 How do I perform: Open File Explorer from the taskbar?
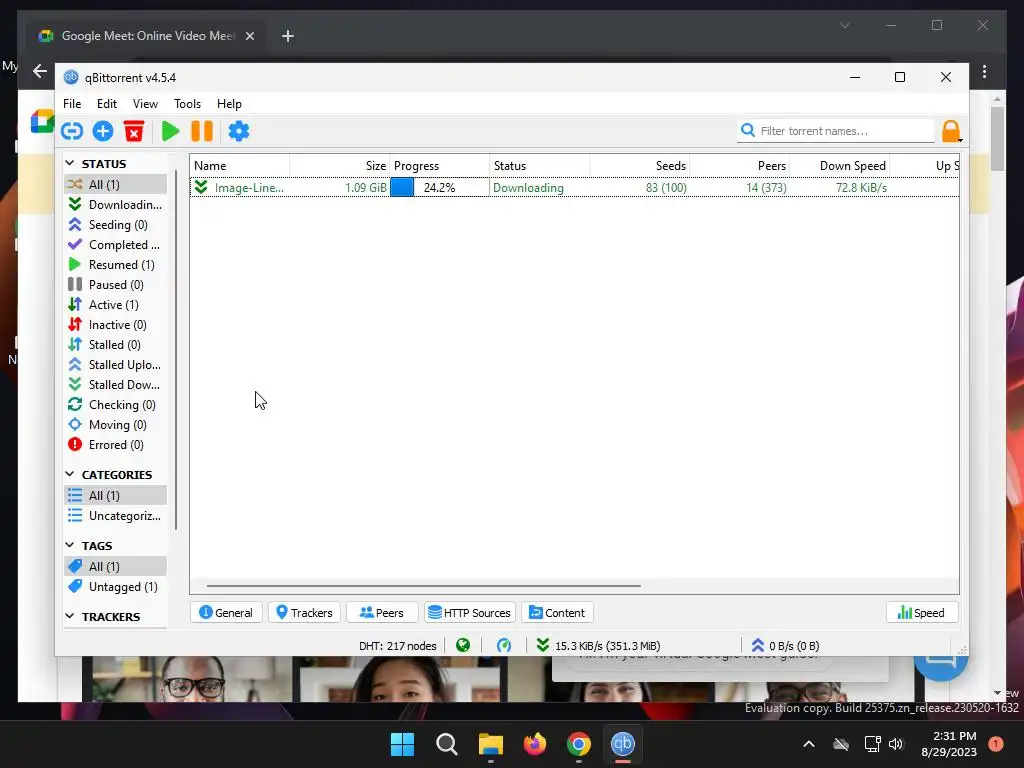[490, 744]
